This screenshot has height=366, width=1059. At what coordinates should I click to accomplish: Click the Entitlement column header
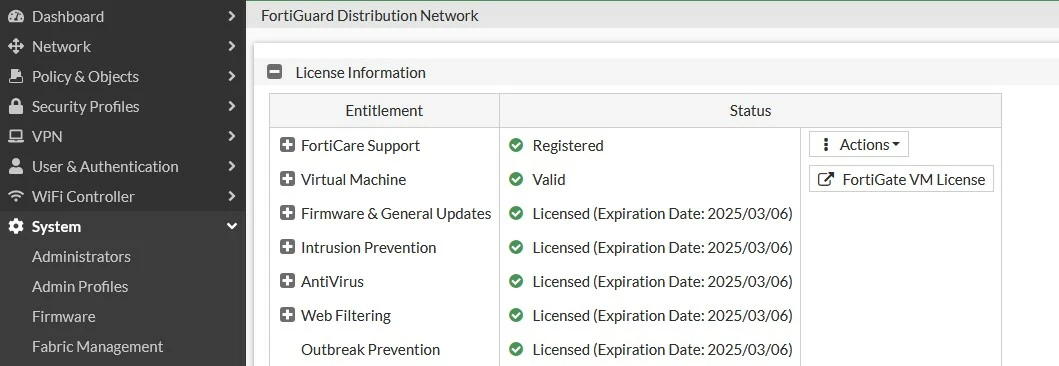point(384,111)
